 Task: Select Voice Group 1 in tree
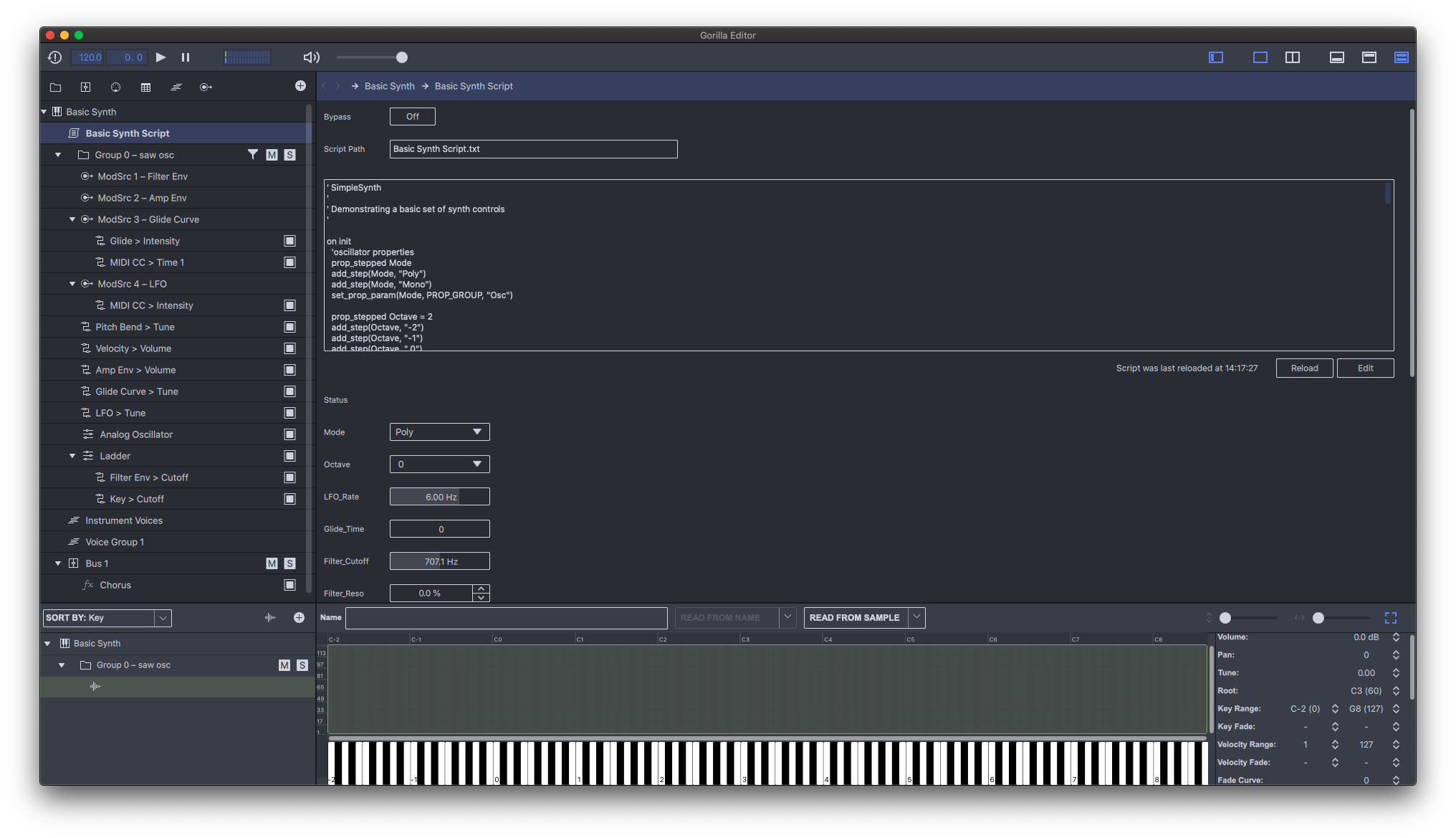coord(176,542)
